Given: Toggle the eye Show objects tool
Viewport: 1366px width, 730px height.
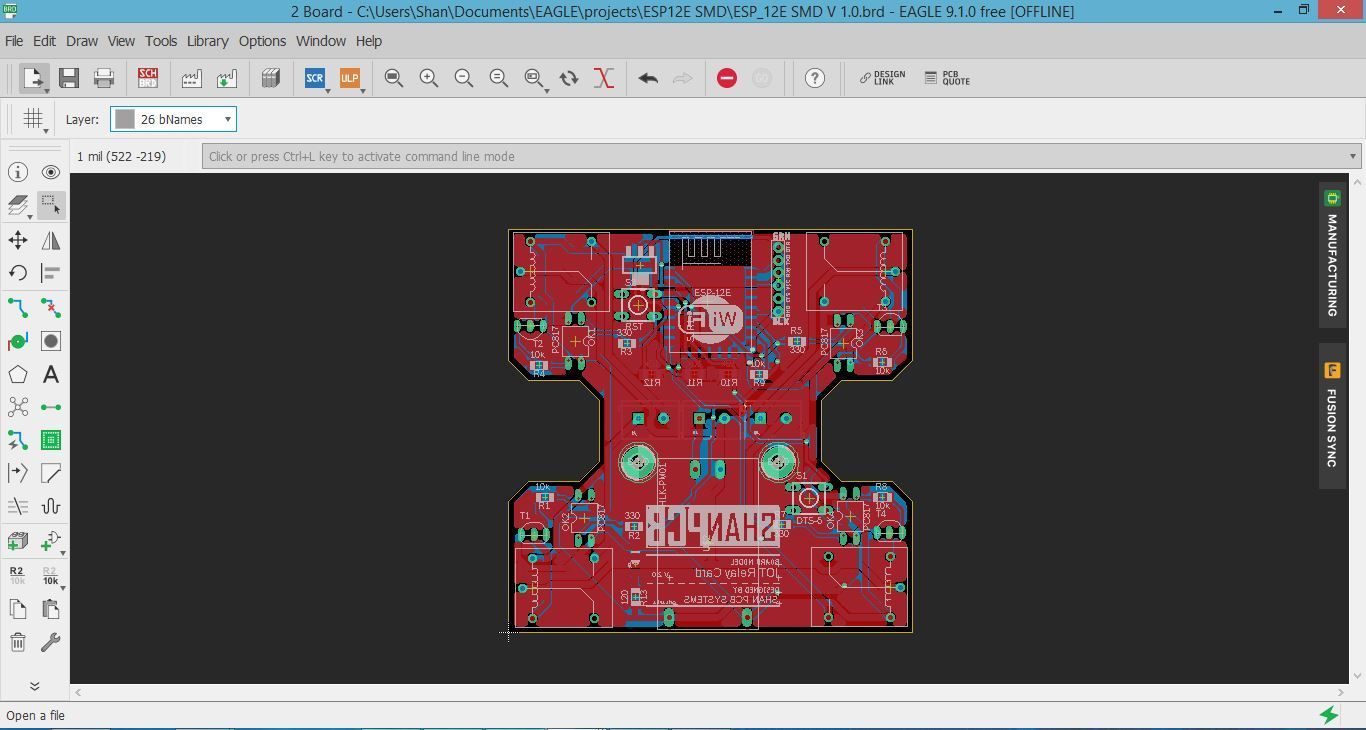Looking at the screenshot, I should pyautogui.click(x=51, y=172).
